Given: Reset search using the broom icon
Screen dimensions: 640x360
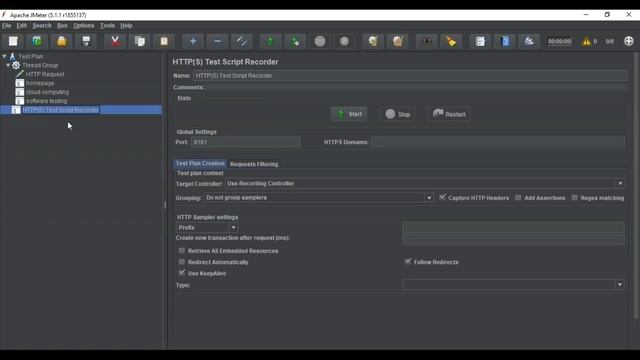Looking at the screenshot, I should point(451,41).
